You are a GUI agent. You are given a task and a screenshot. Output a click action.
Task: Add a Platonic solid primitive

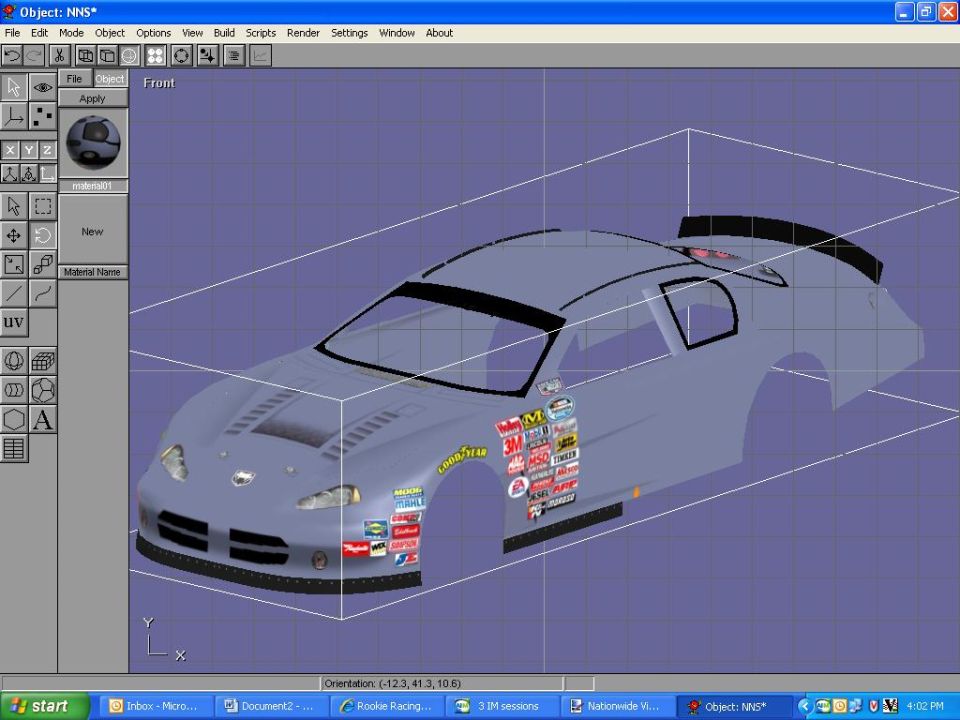click(x=43, y=390)
